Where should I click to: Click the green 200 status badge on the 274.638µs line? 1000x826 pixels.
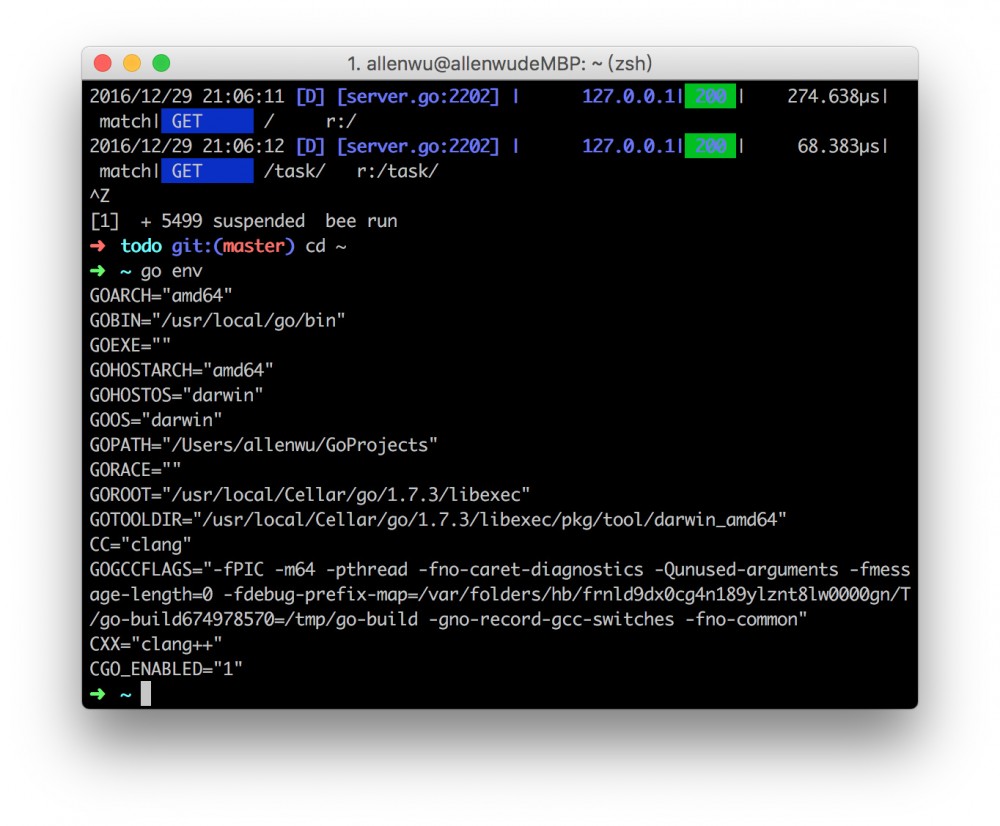[710, 96]
